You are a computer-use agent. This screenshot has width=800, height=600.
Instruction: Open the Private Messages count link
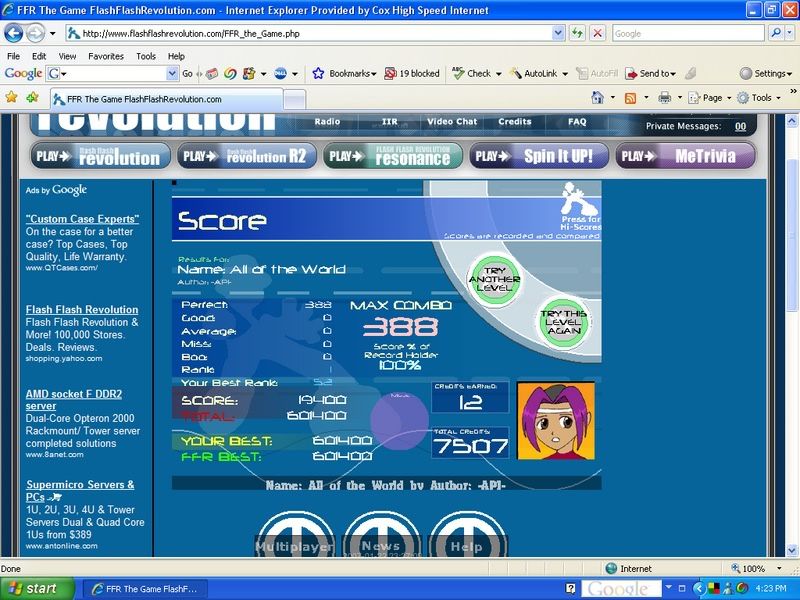740,126
